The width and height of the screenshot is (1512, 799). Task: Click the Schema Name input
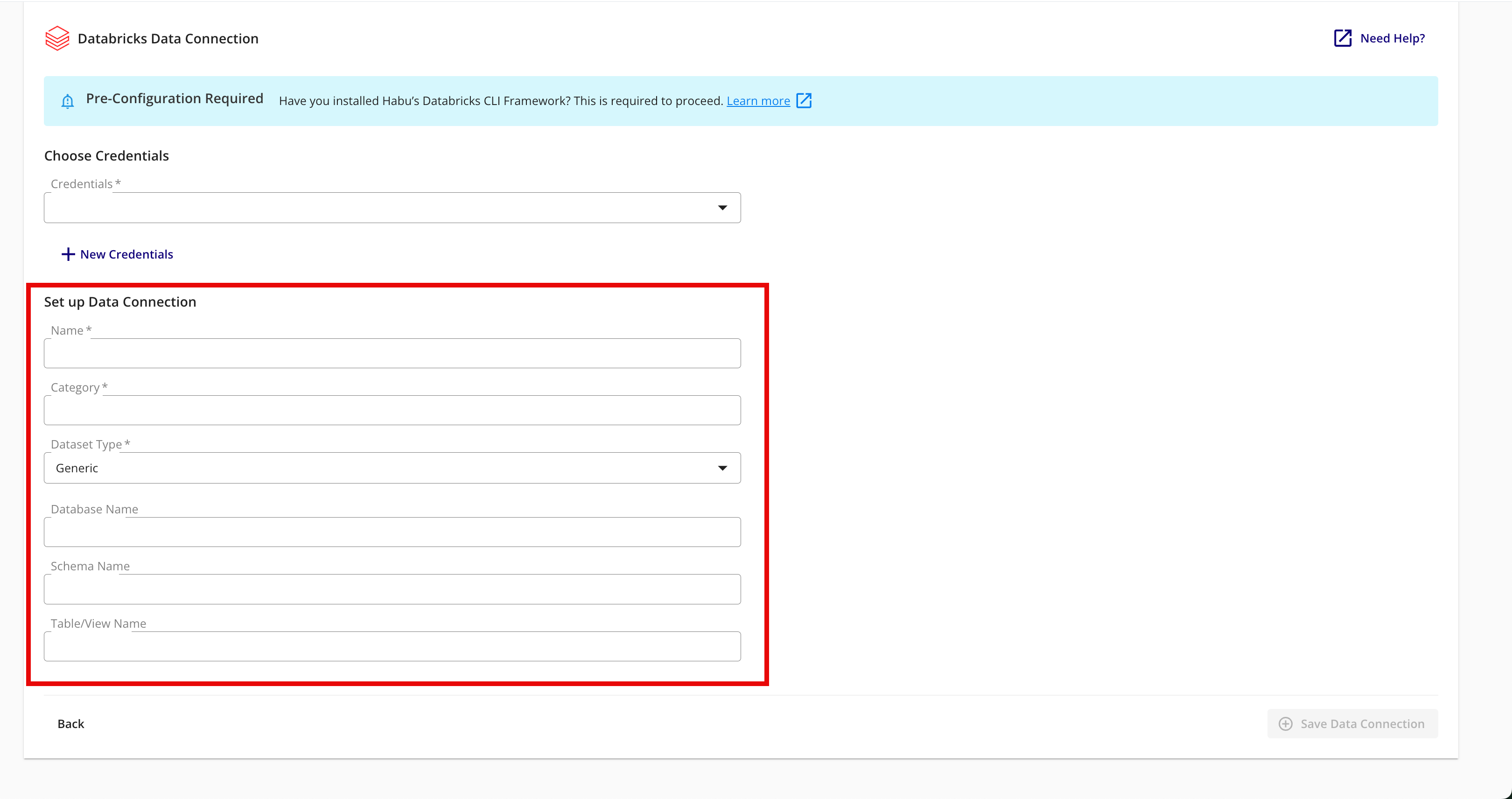click(392, 589)
